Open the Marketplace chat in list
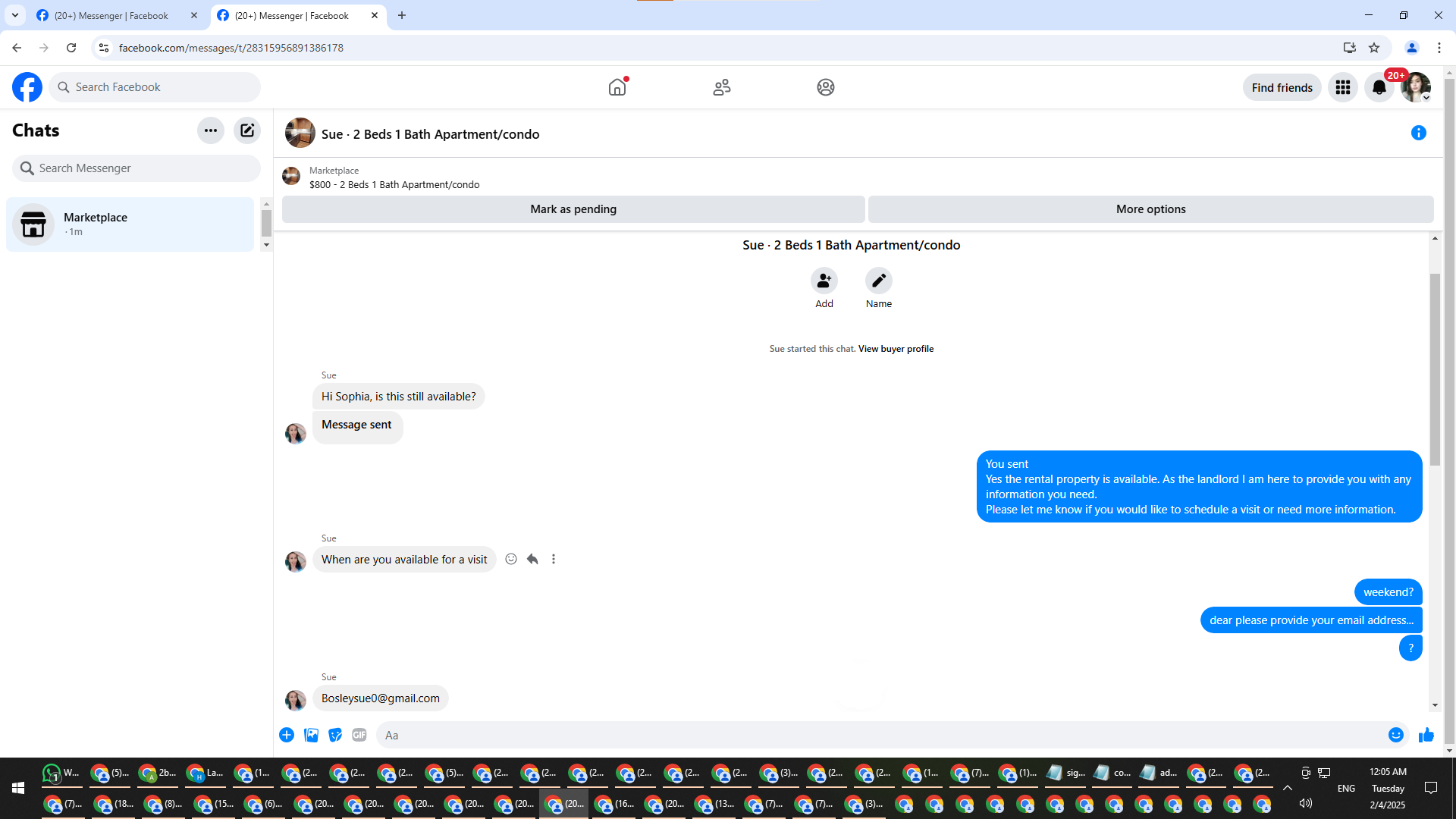Screen dimensions: 1456x819 (130, 224)
